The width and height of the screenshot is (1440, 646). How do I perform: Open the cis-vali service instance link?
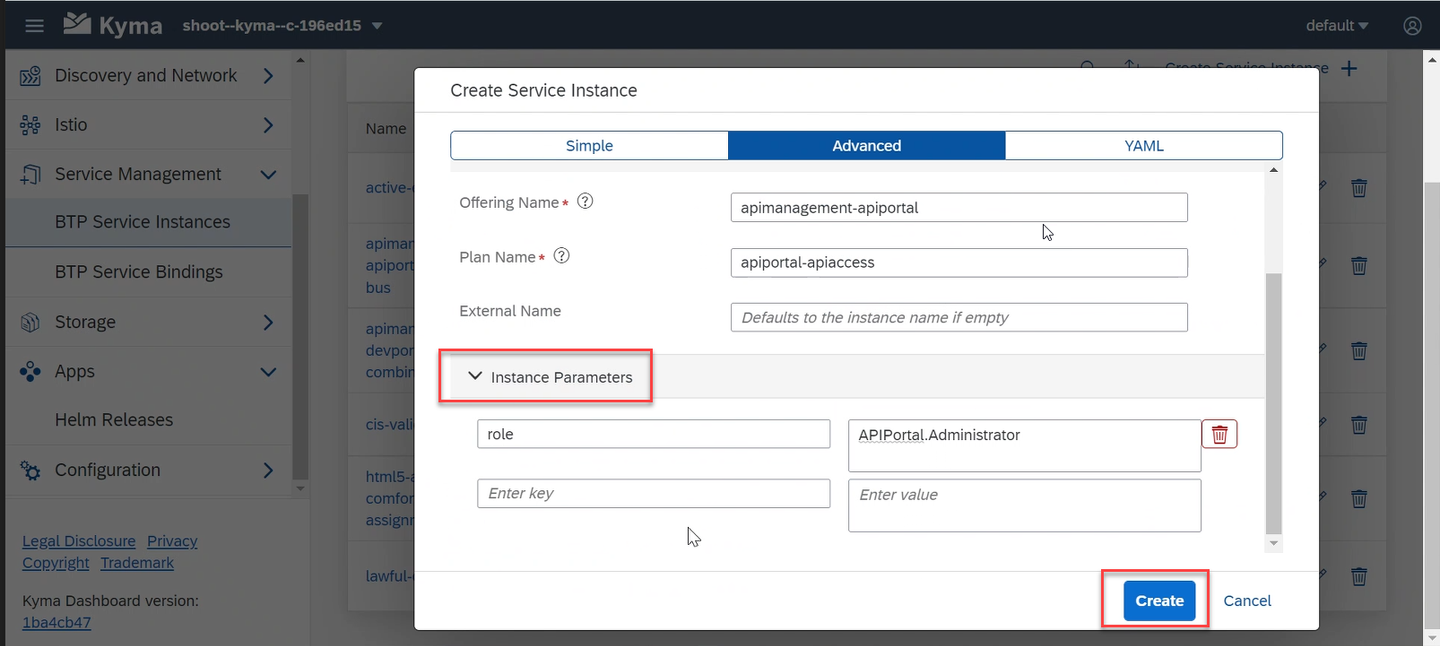pos(390,424)
